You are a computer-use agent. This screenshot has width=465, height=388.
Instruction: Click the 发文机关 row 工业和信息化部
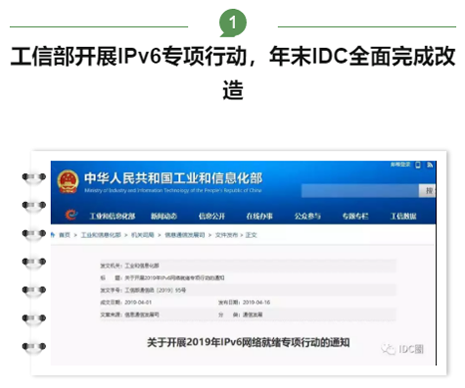[x=248, y=266]
